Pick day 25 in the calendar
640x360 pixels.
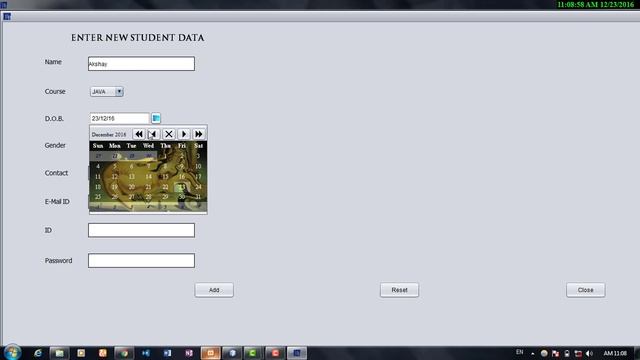(98, 197)
